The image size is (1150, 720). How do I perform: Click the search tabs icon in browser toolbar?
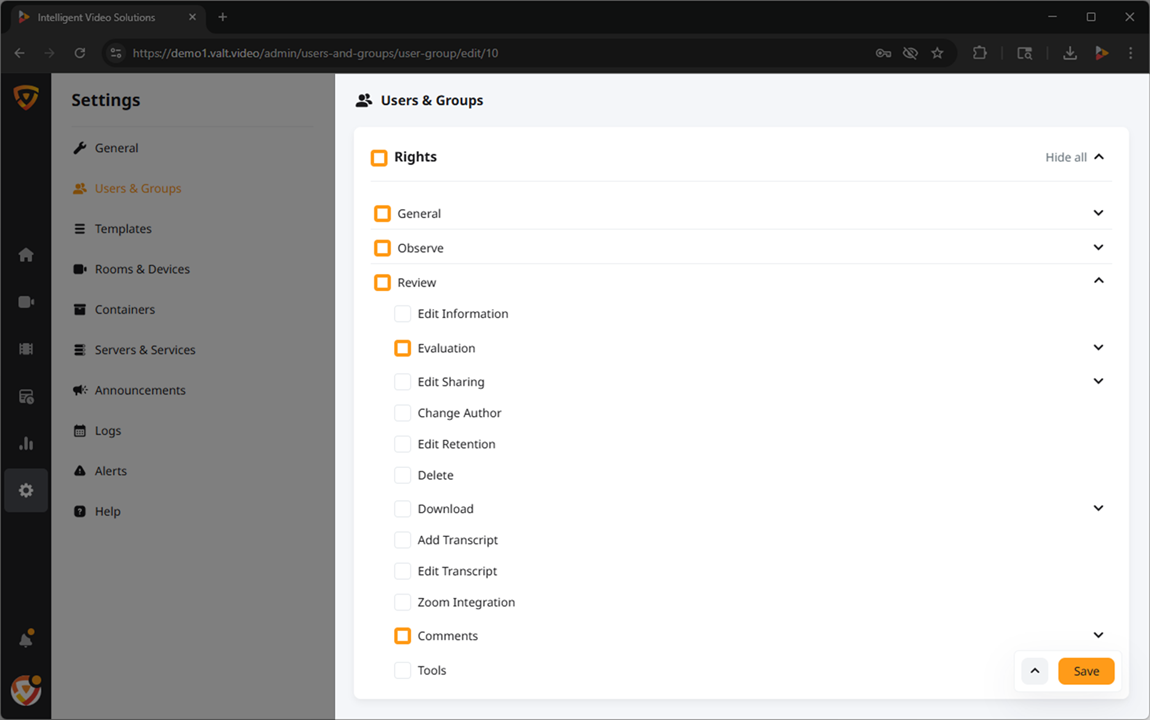click(1025, 53)
